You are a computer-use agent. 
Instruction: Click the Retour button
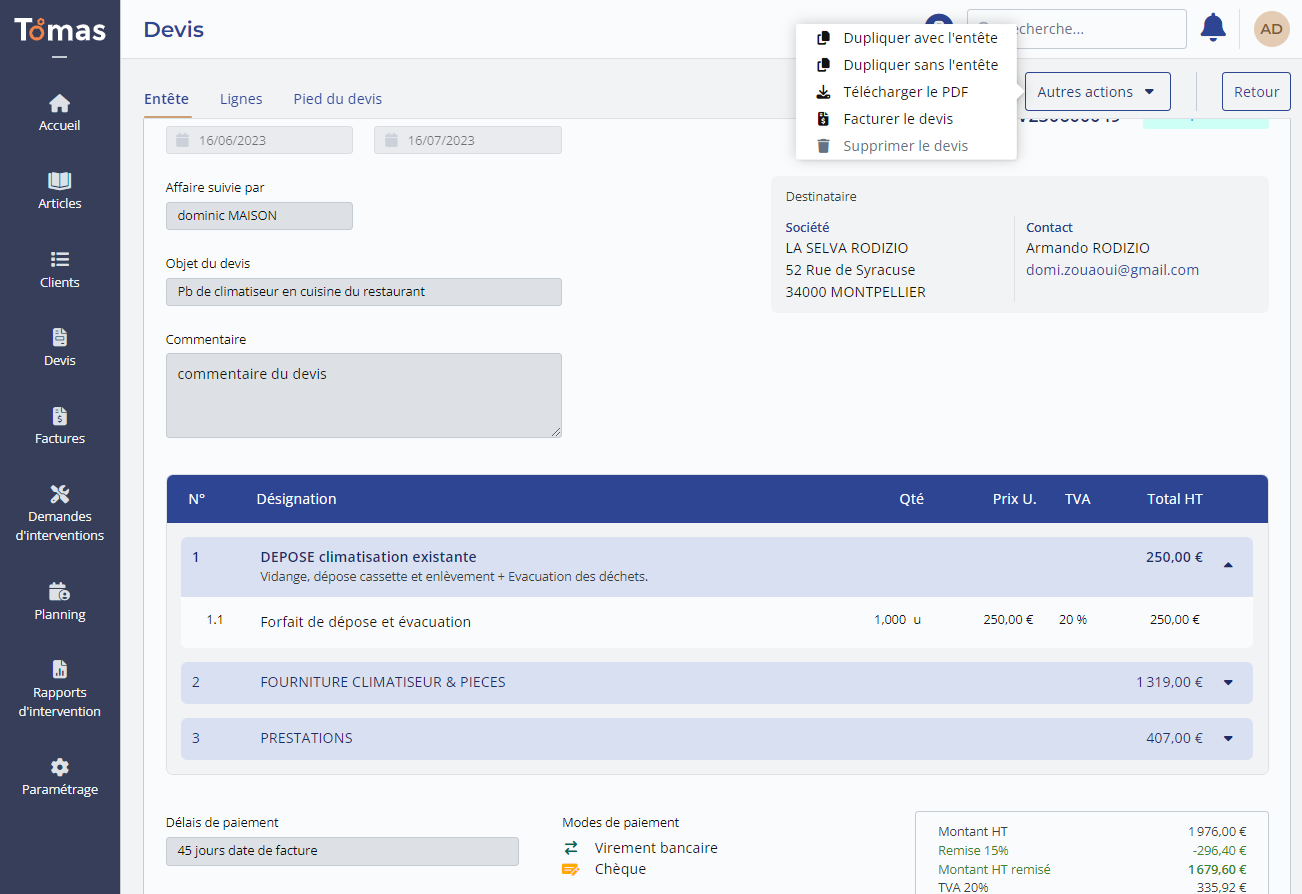tap(1256, 92)
